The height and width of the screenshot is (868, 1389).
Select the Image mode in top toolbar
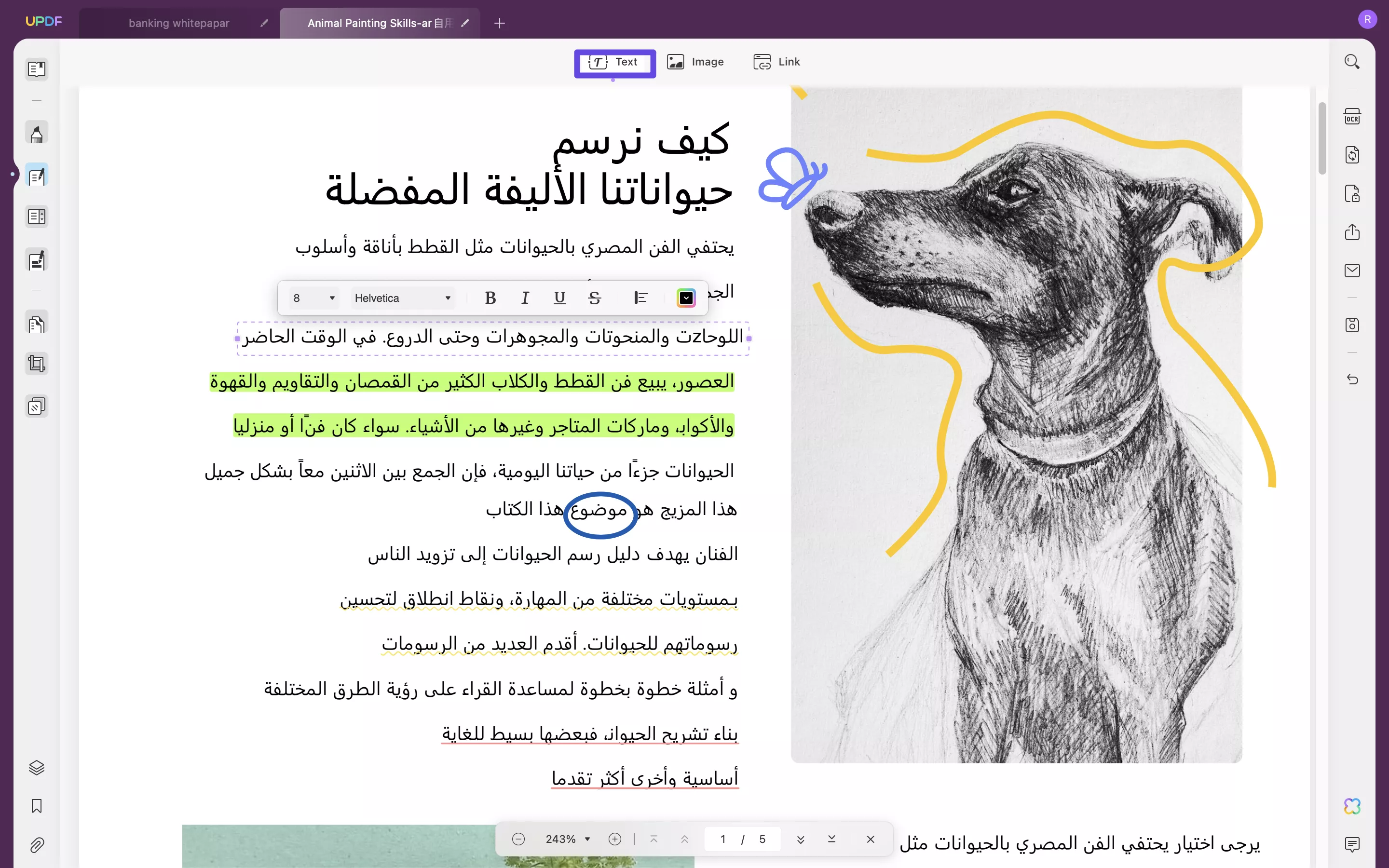coord(695,61)
